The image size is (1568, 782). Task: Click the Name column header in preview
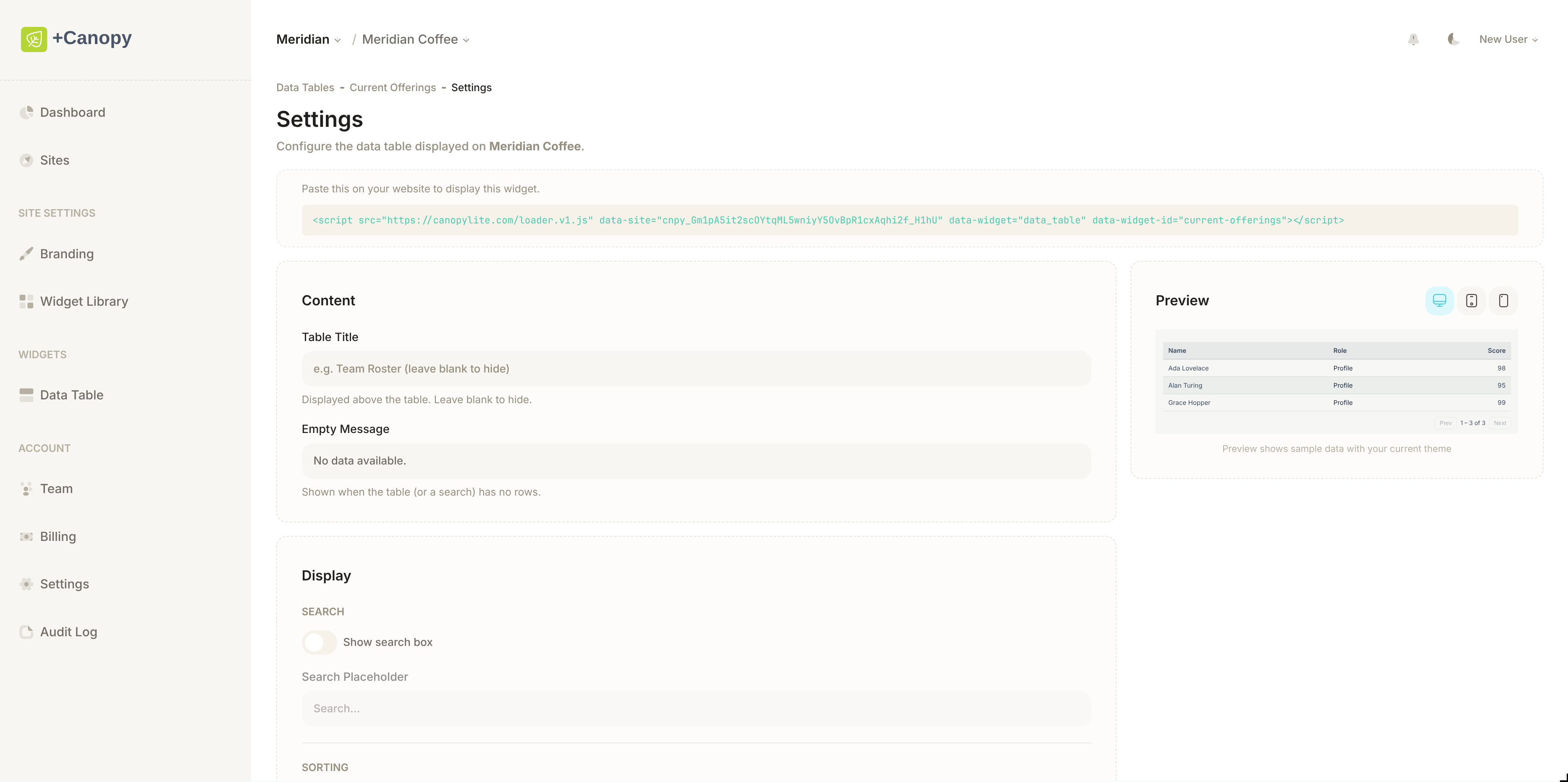pos(1177,351)
